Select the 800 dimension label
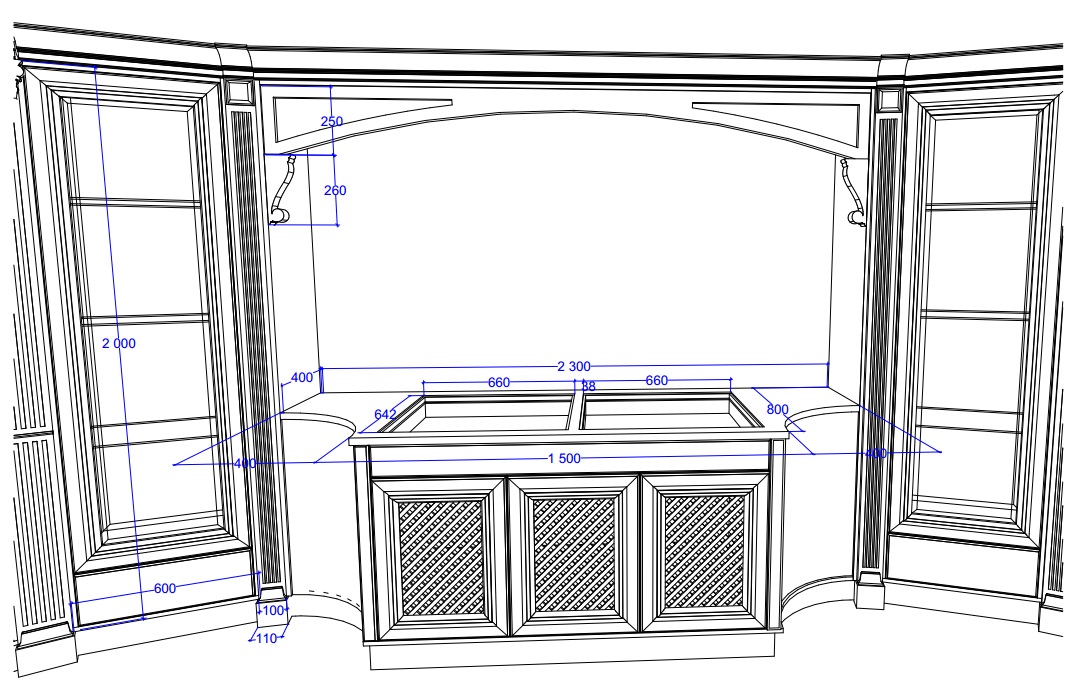The image size is (1065, 697). [778, 409]
